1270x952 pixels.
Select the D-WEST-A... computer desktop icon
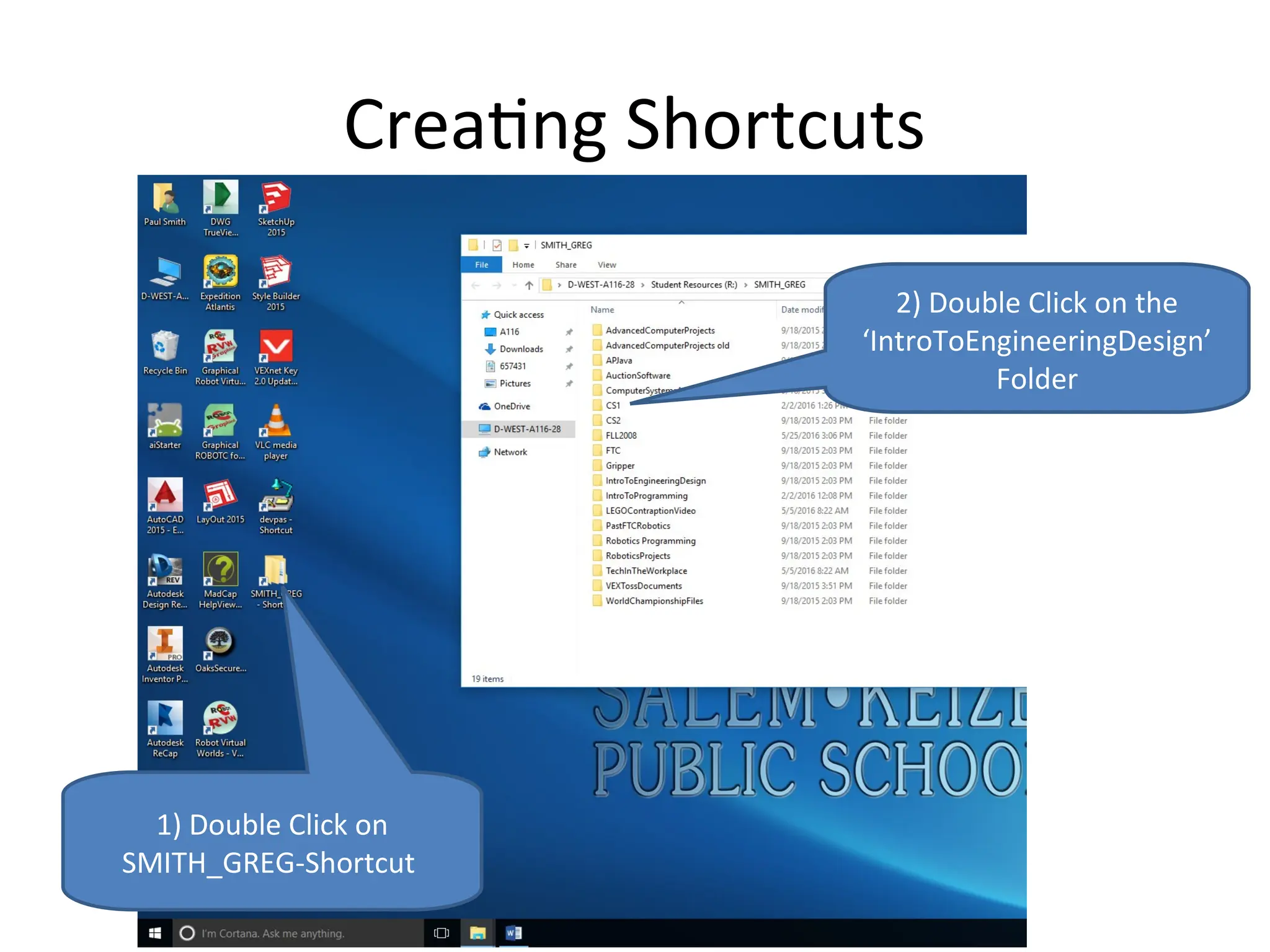(165, 278)
